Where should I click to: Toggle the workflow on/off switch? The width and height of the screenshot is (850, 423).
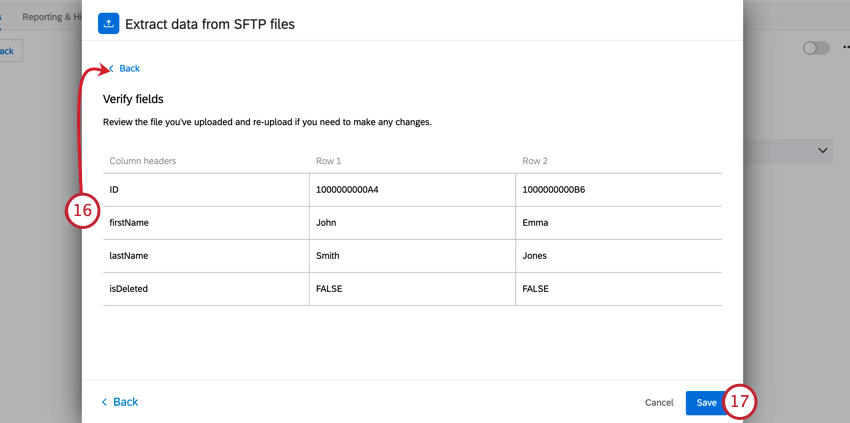tap(816, 48)
